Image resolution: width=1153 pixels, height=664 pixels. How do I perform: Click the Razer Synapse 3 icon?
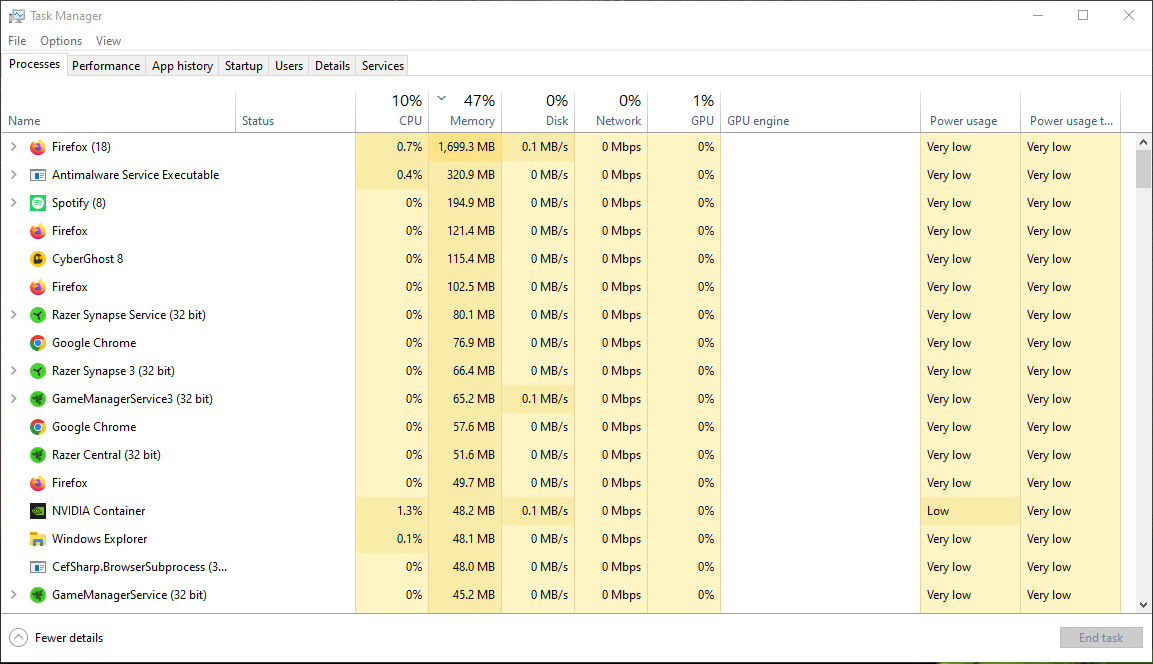(x=38, y=371)
